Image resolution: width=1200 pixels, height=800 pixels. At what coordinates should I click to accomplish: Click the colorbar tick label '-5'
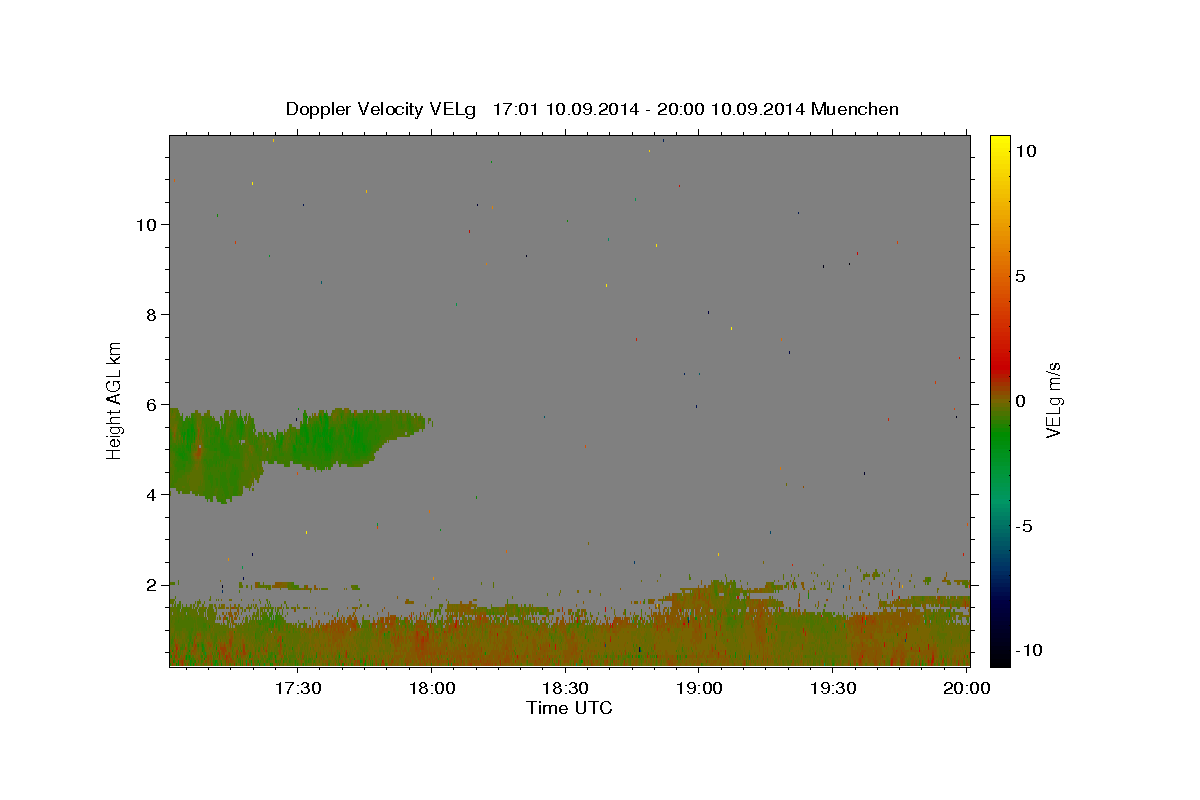[1024, 526]
